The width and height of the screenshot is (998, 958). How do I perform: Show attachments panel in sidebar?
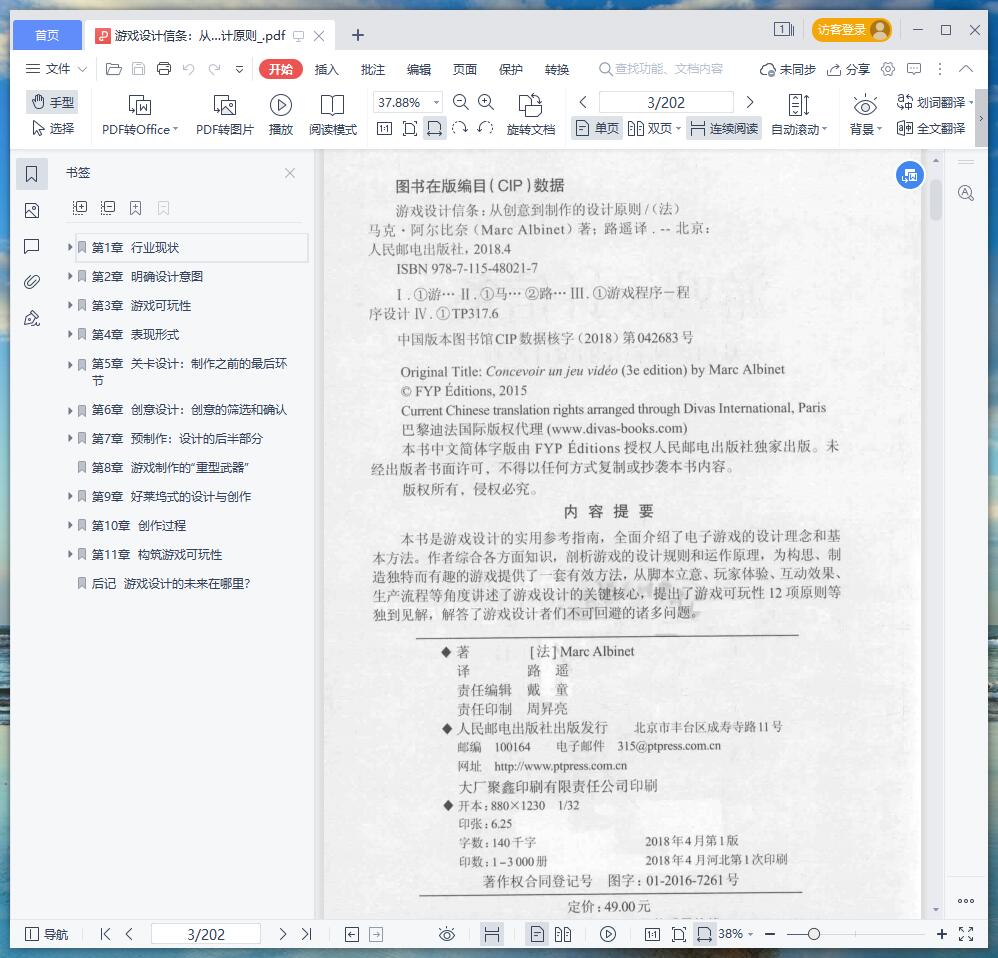tap(31, 282)
